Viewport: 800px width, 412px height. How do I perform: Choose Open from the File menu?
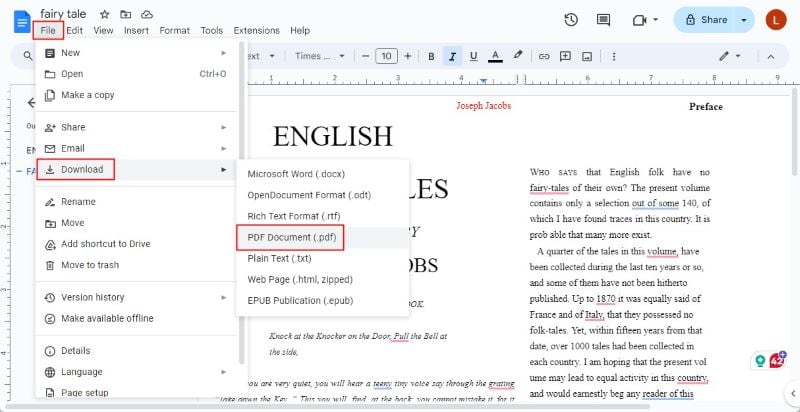(x=136, y=74)
